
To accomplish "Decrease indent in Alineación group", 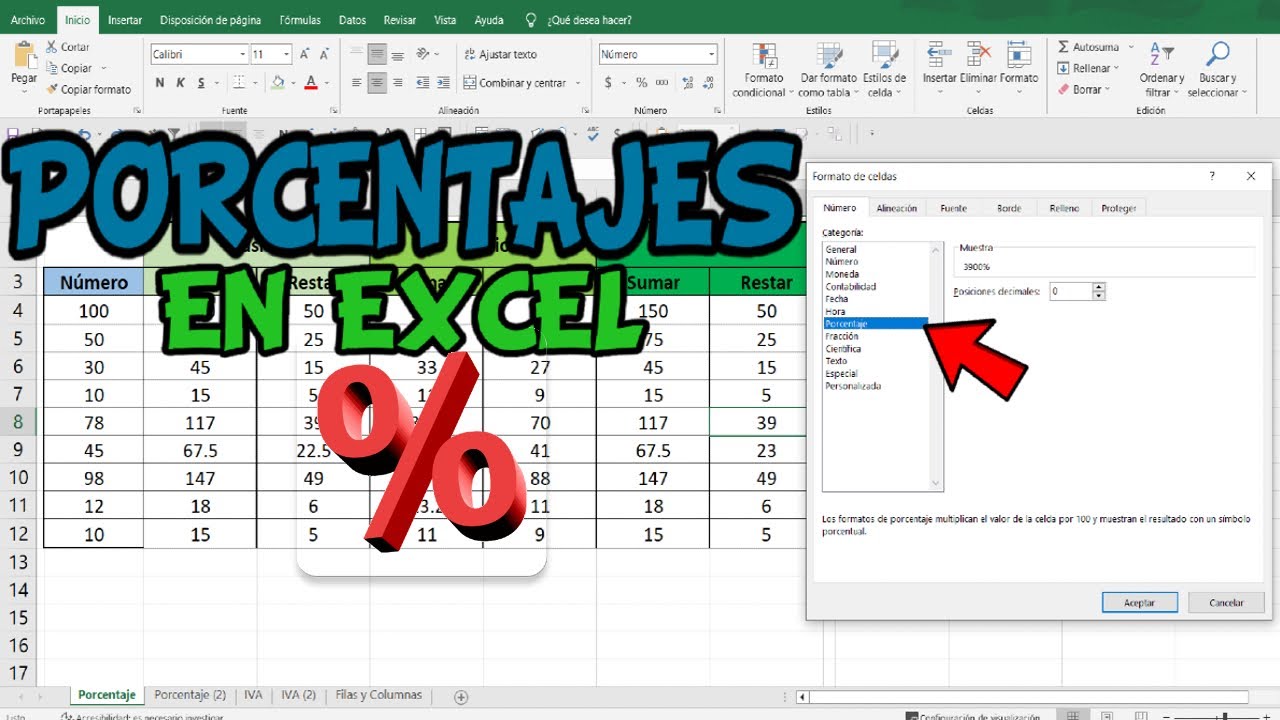I will (422, 83).
